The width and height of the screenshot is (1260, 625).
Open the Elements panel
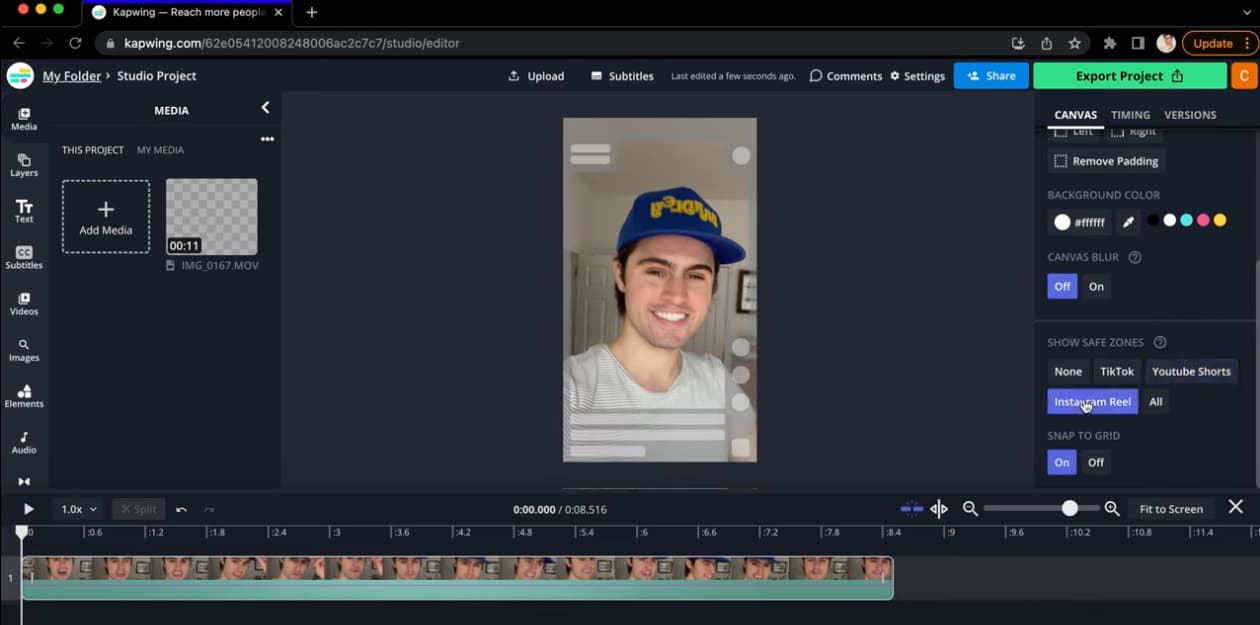click(x=24, y=396)
